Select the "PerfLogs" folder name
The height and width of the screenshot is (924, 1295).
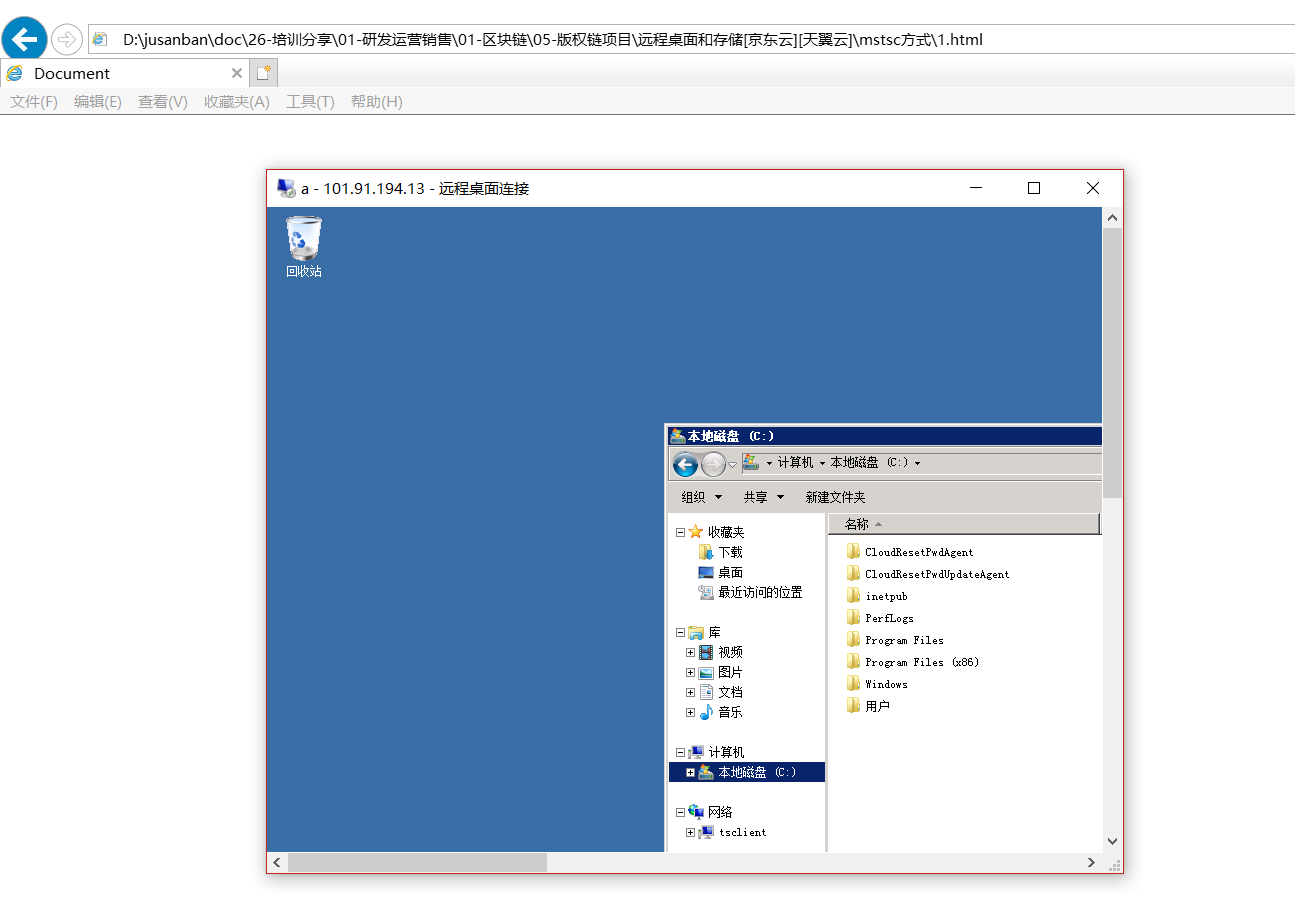[x=889, y=618]
